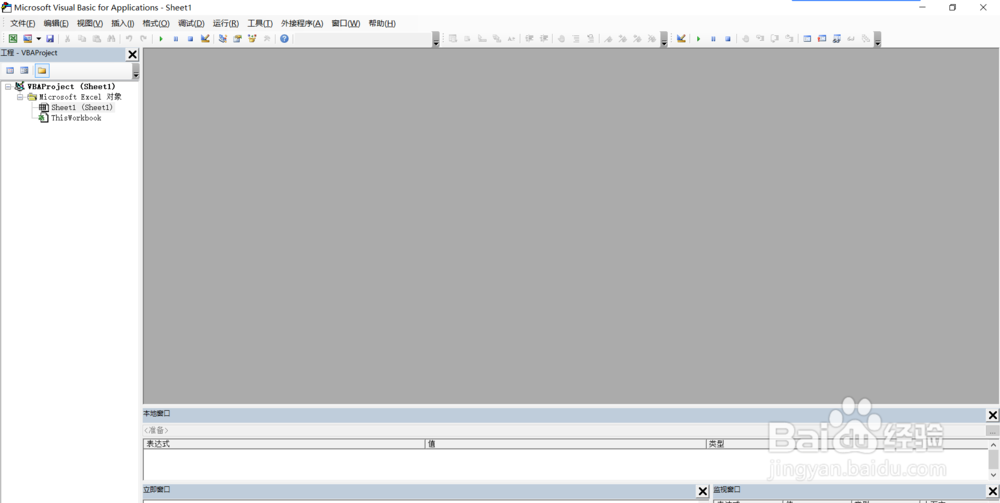Click List Properties/Methods edit icon

pos(453,39)
